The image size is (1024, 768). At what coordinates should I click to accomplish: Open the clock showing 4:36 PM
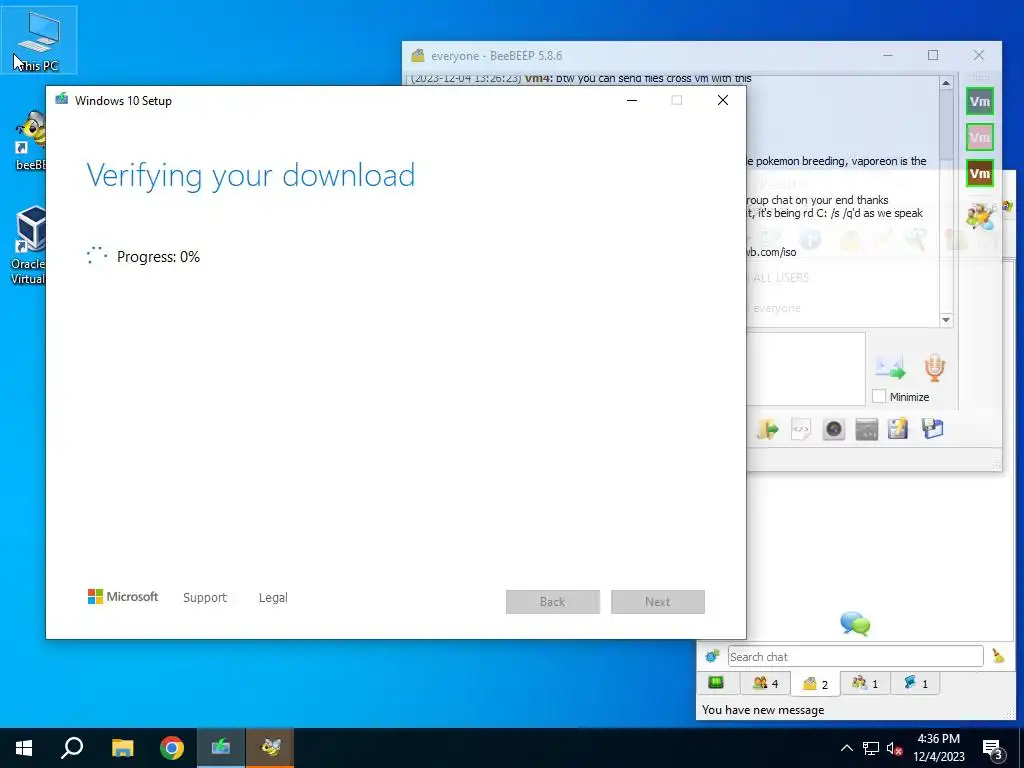[x=938, y=748]
